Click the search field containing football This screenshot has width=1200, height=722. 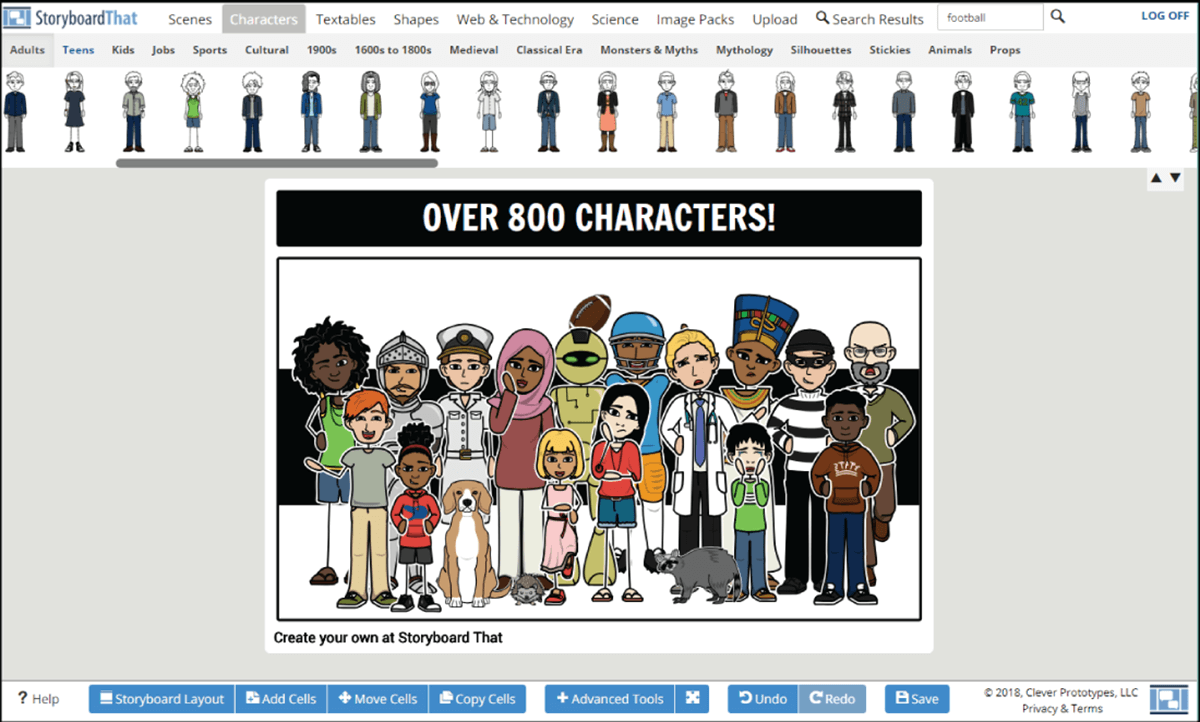tap(989, 17)
